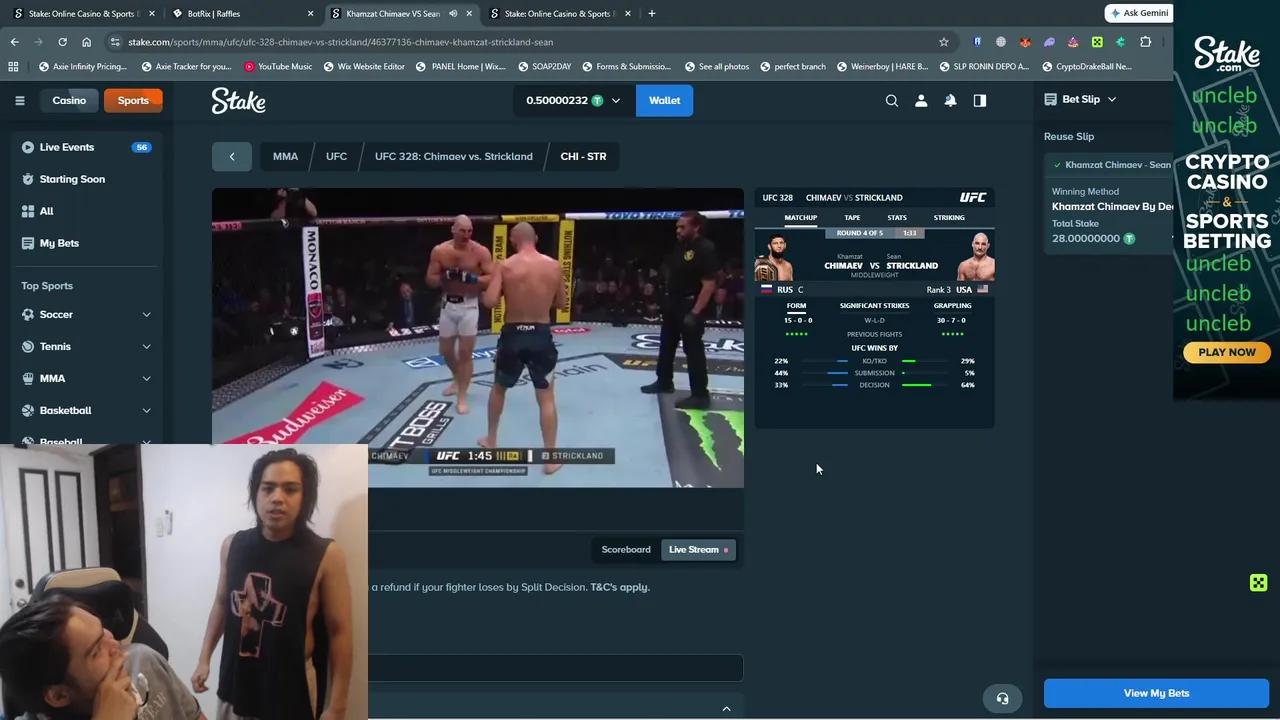Image resolution: width=1280 pixels, height=720 pixels.
Task: Switch to Sports mode
Action: tap(133, 100)
